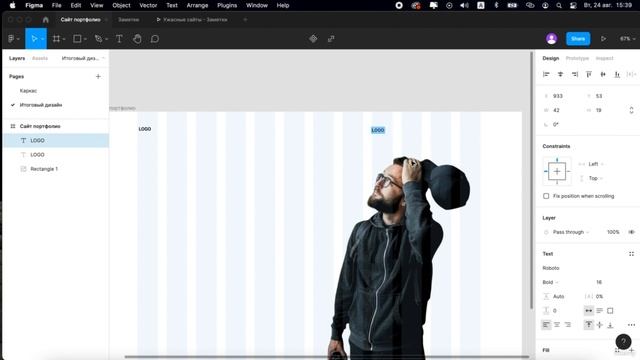The width and height of the screenshot is (640, 360).
Task: Align selection right
Action: [x=575, y=74]
